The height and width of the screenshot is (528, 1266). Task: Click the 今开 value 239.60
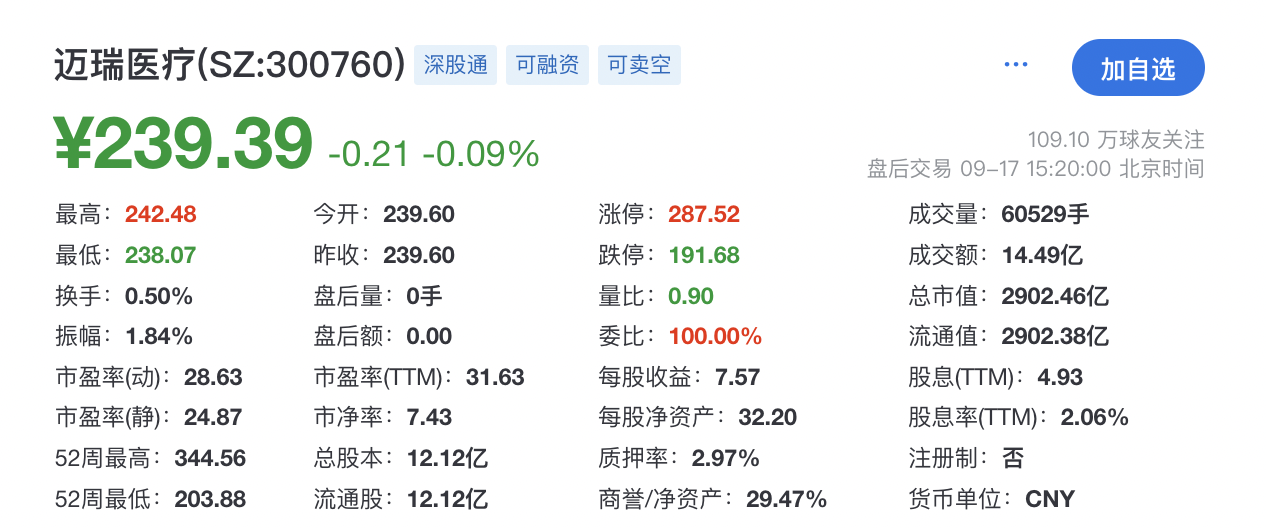pos(419,214)
